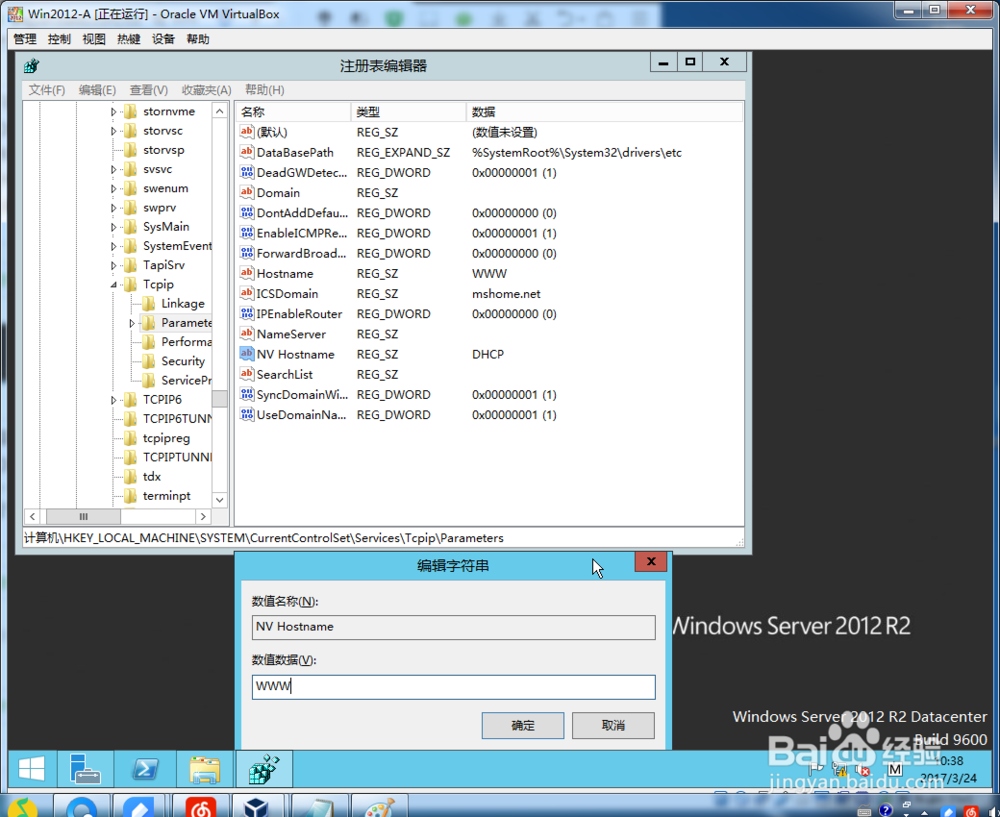The image size is (1000, 817).
Task: Click the Linkage folder icon
Action: click(x=149, y=303)
